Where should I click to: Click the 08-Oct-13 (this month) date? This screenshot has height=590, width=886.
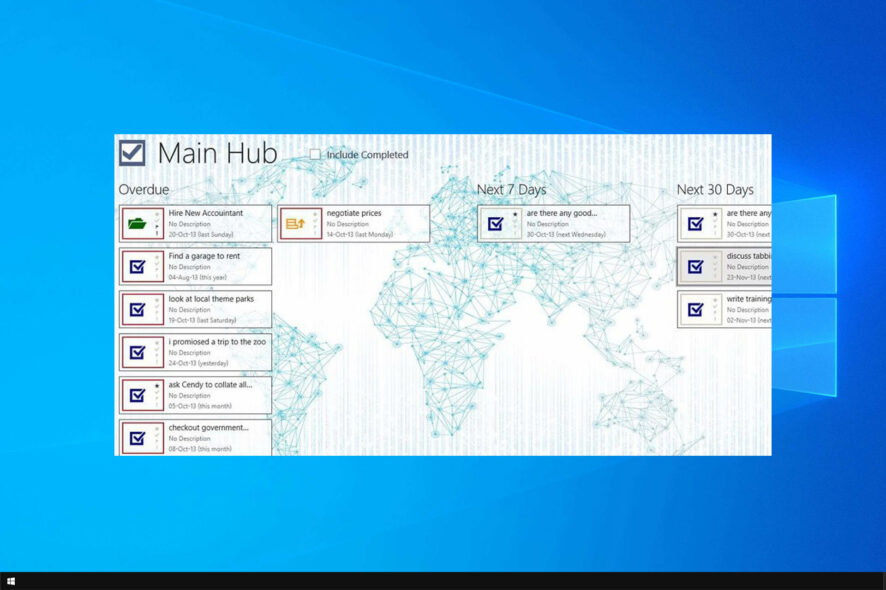point(200,449)
